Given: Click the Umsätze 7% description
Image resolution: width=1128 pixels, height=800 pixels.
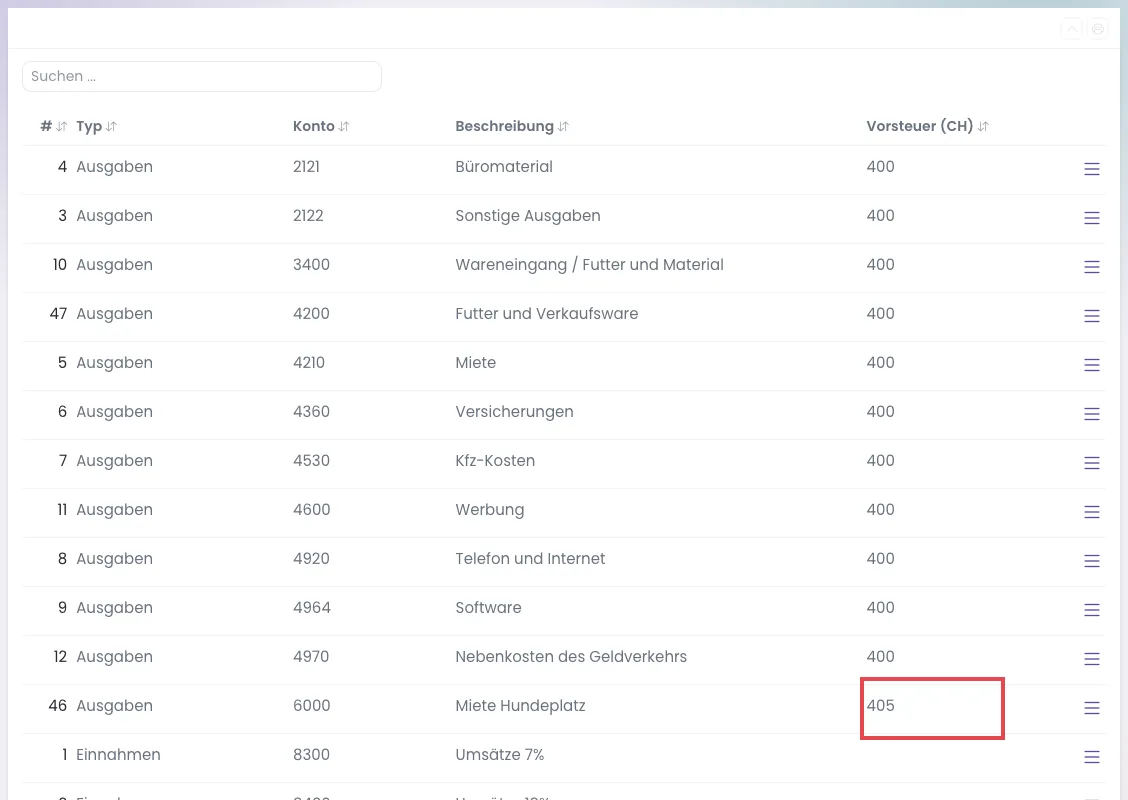Looking at the screenshot, I should [499, 754].
